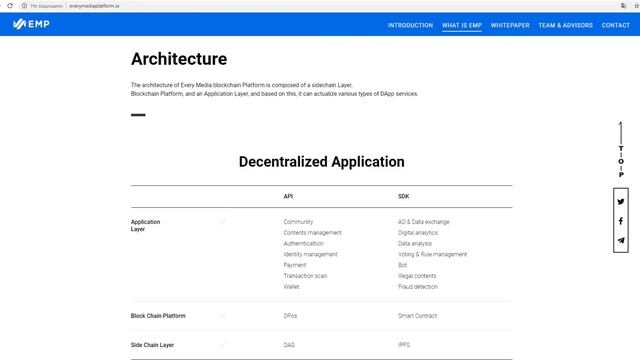
Task: Select the Block Chain Platform row label
Action: coord(158,316)
